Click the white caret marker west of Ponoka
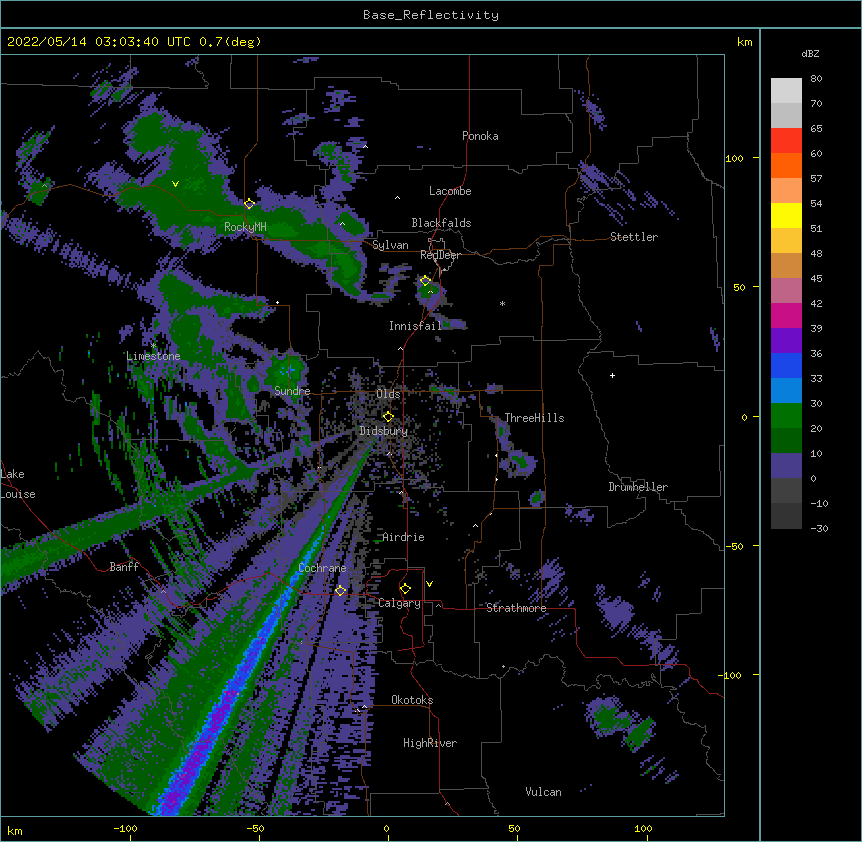The width and height of the screenshot is (862, 842). [x=365, y=147]
